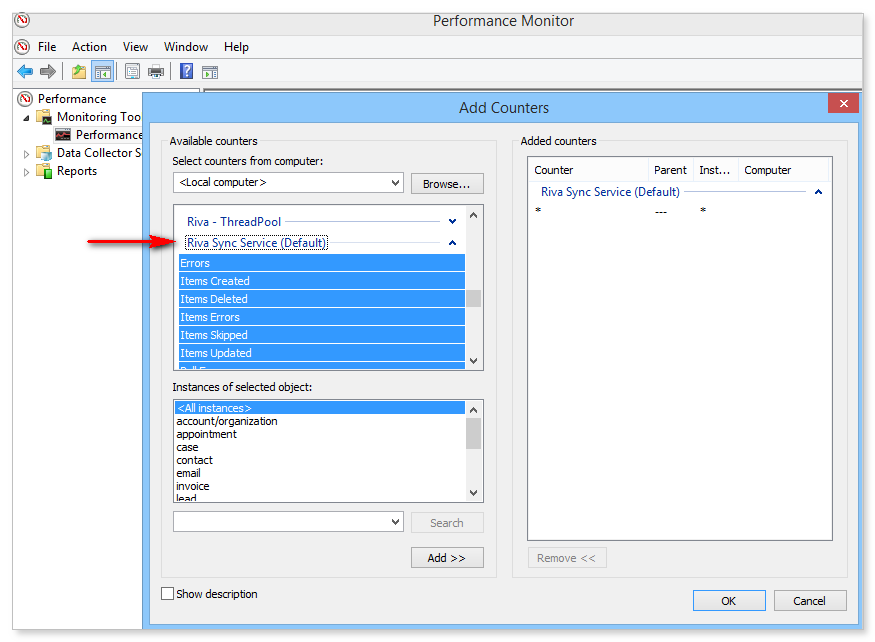This screenshot has height=642, width=875.
Task: Select the Items Skipped counter
Action: click(321, 334)
